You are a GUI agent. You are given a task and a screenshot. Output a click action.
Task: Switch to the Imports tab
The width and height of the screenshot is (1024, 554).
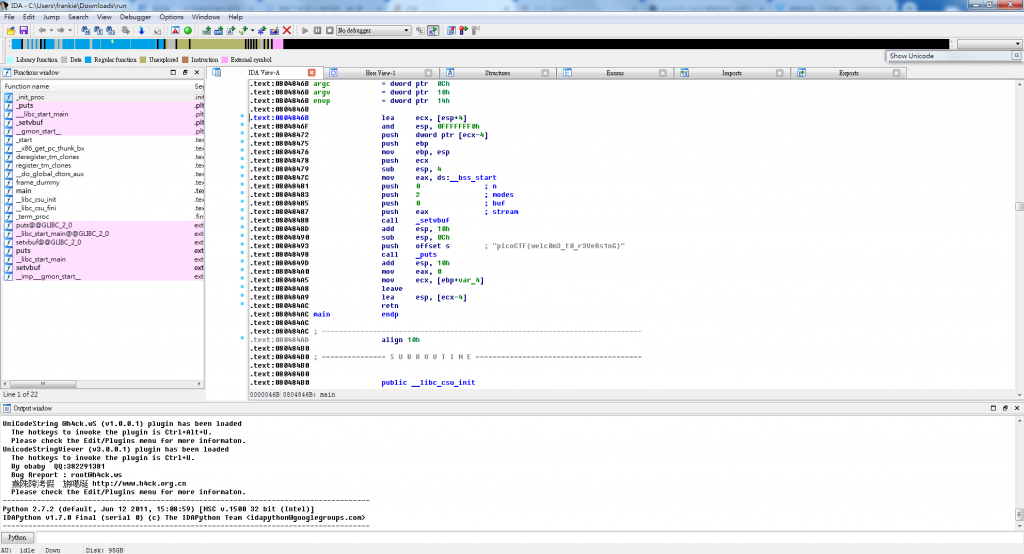point(731,73)
